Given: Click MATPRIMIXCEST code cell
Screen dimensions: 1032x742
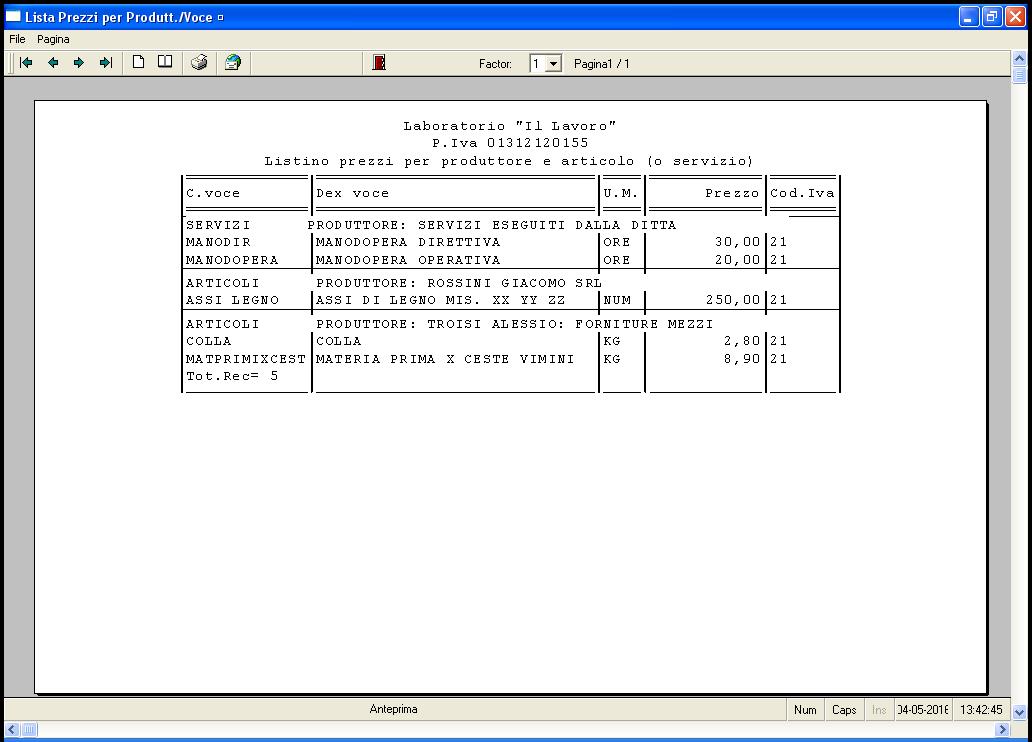Looking at the screenshot, I should 245,358.
